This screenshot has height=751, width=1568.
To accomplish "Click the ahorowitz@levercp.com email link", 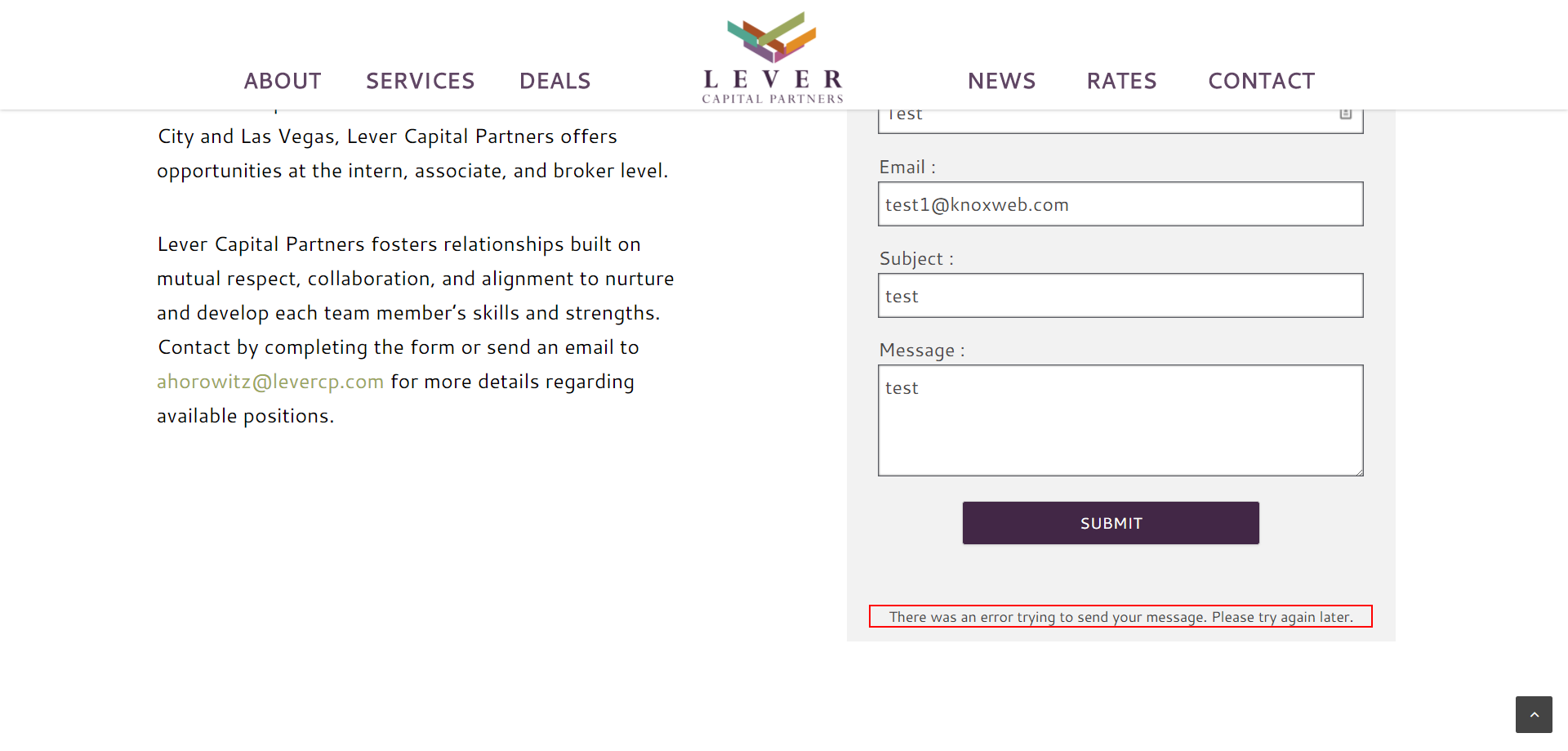I will point(270,382).
